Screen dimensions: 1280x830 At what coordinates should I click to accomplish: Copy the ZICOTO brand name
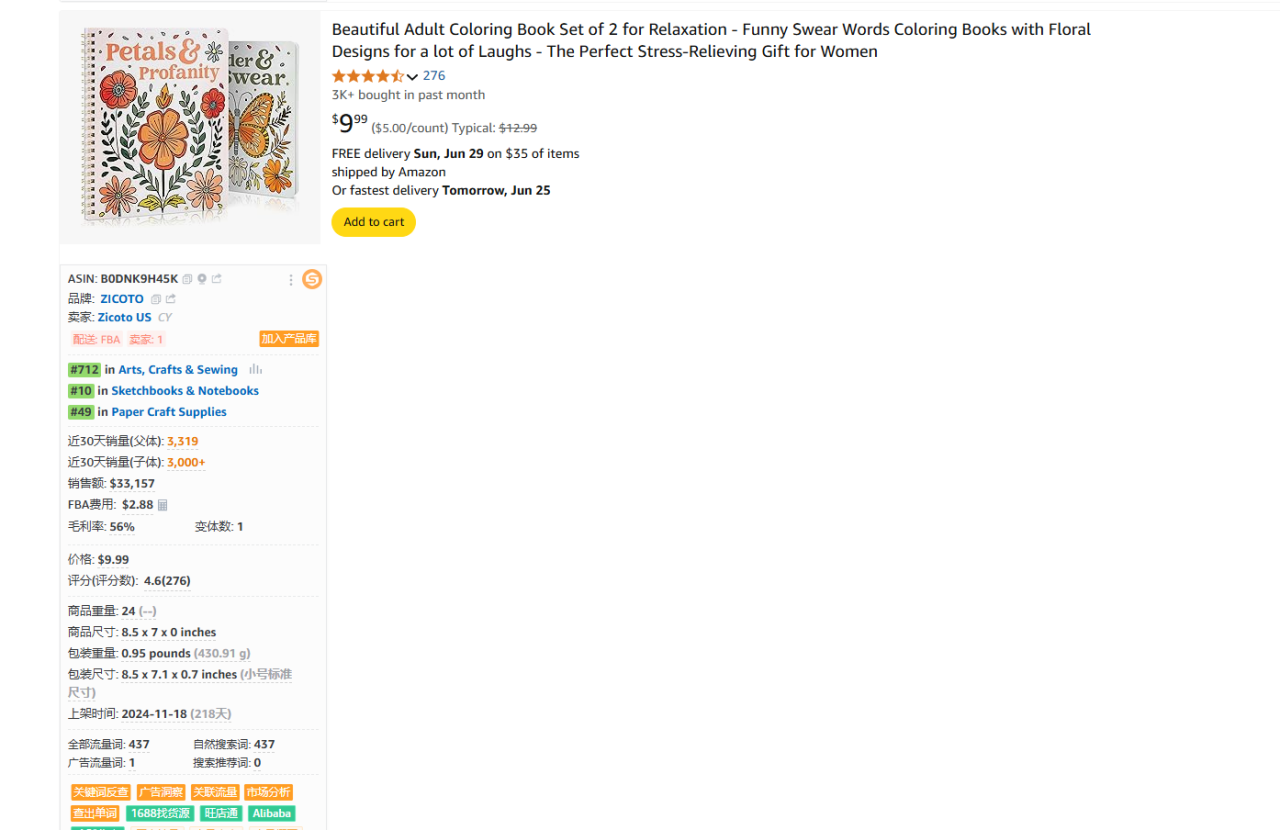coord(155,299)
